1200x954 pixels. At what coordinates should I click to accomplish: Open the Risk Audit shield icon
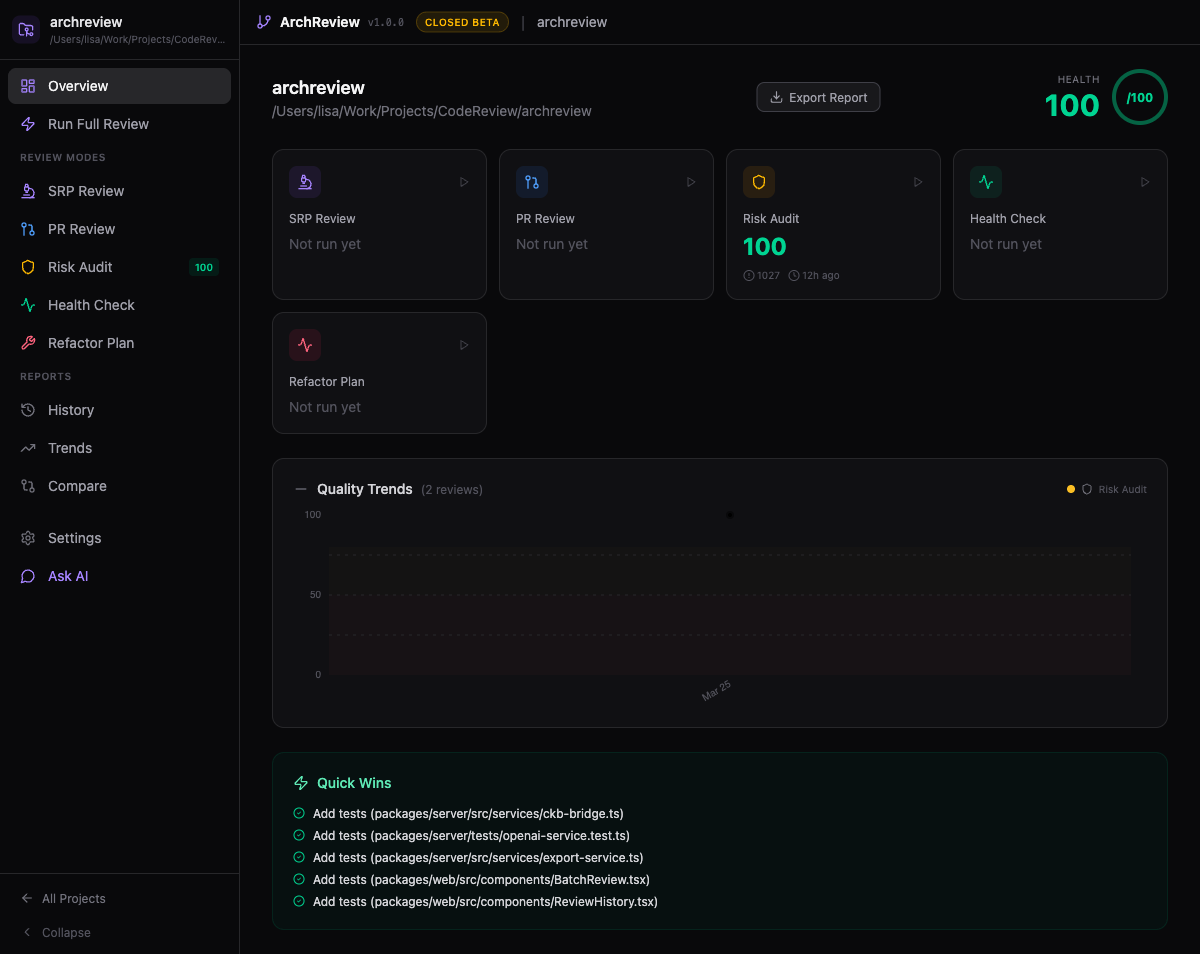(759, 182)
